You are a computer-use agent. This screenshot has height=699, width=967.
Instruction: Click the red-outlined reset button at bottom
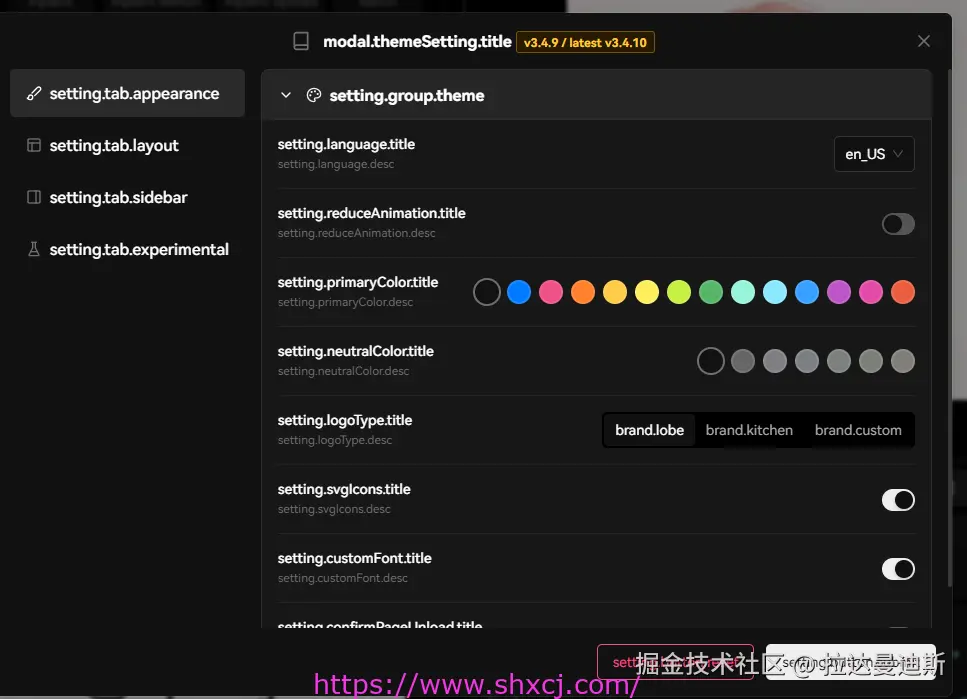675,662
